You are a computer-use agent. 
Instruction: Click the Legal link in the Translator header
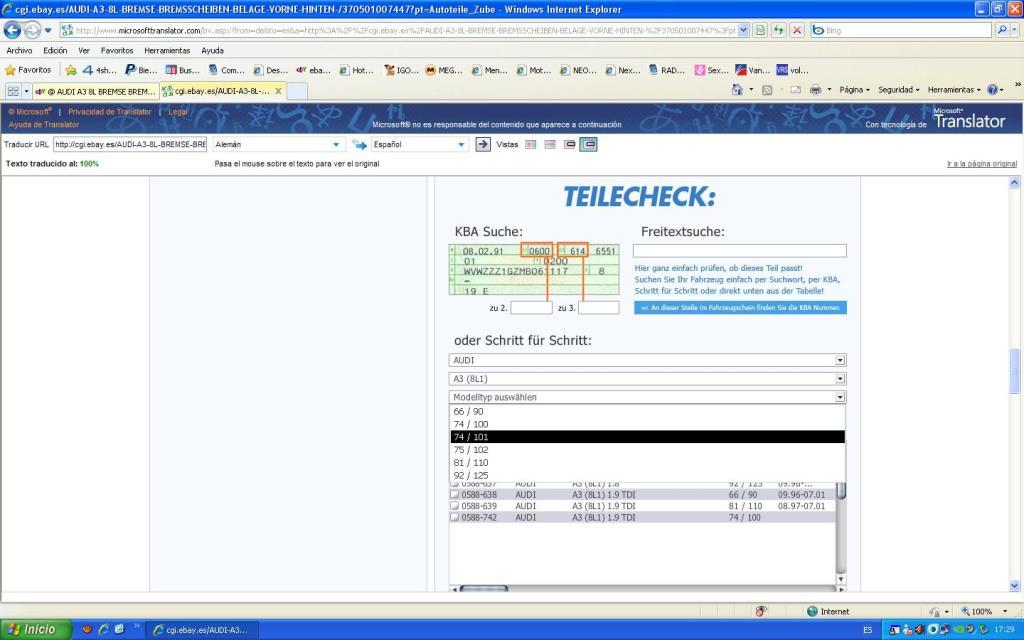(178, 112)
